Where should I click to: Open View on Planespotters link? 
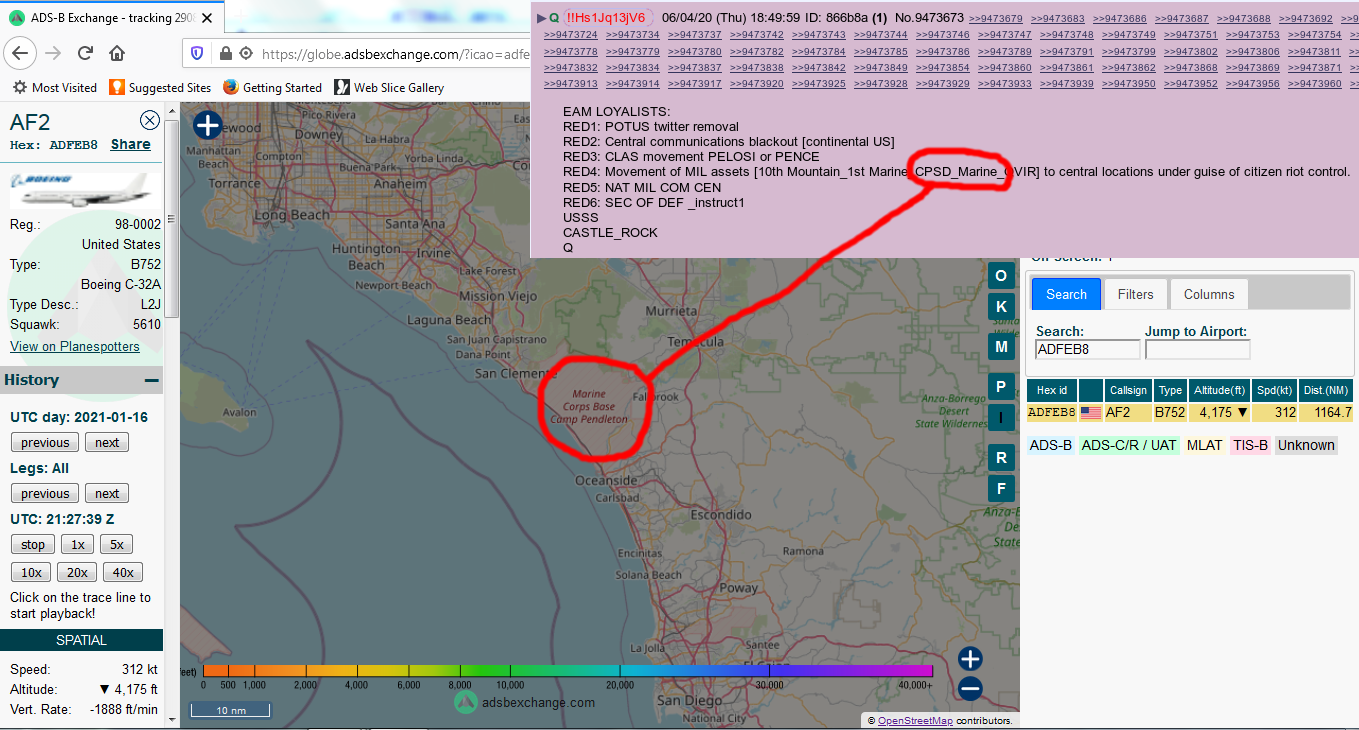pyautogui.click(x=75, y=346)
